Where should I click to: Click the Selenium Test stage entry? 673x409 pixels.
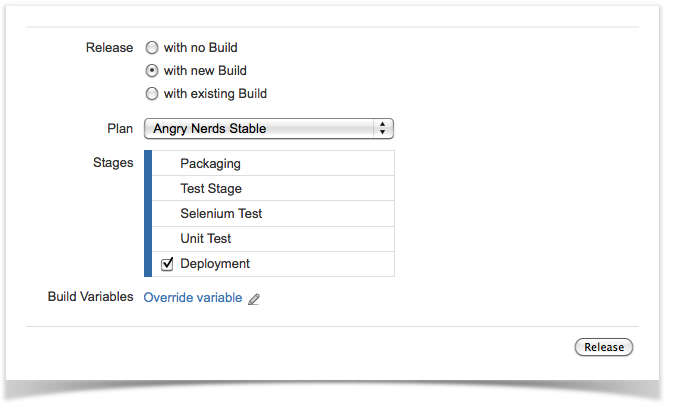(x=272, y=213)
